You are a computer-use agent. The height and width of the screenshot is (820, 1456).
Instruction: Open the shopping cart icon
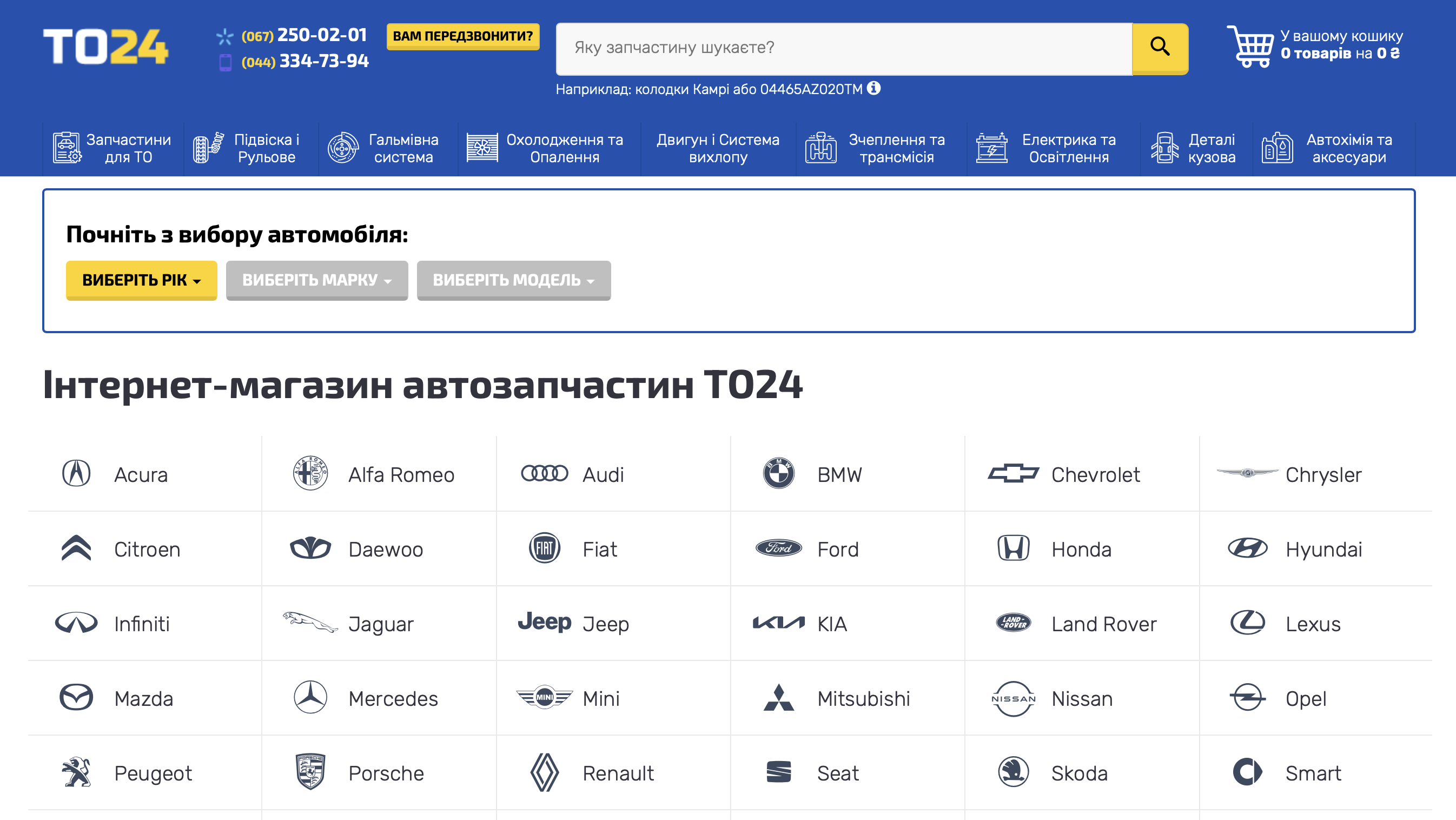click(1250, 47)
